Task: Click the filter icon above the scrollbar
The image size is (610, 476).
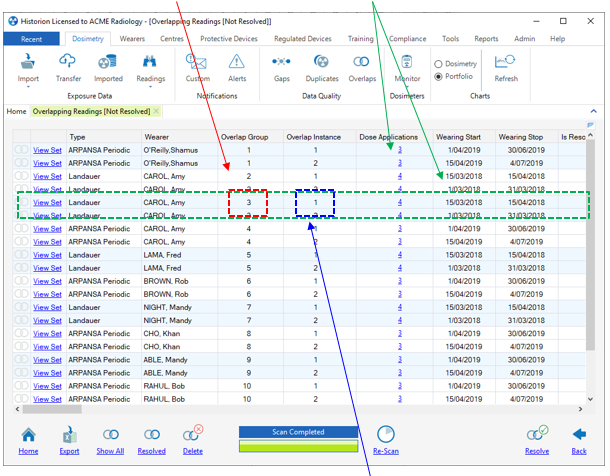Action: click(590, 125)
